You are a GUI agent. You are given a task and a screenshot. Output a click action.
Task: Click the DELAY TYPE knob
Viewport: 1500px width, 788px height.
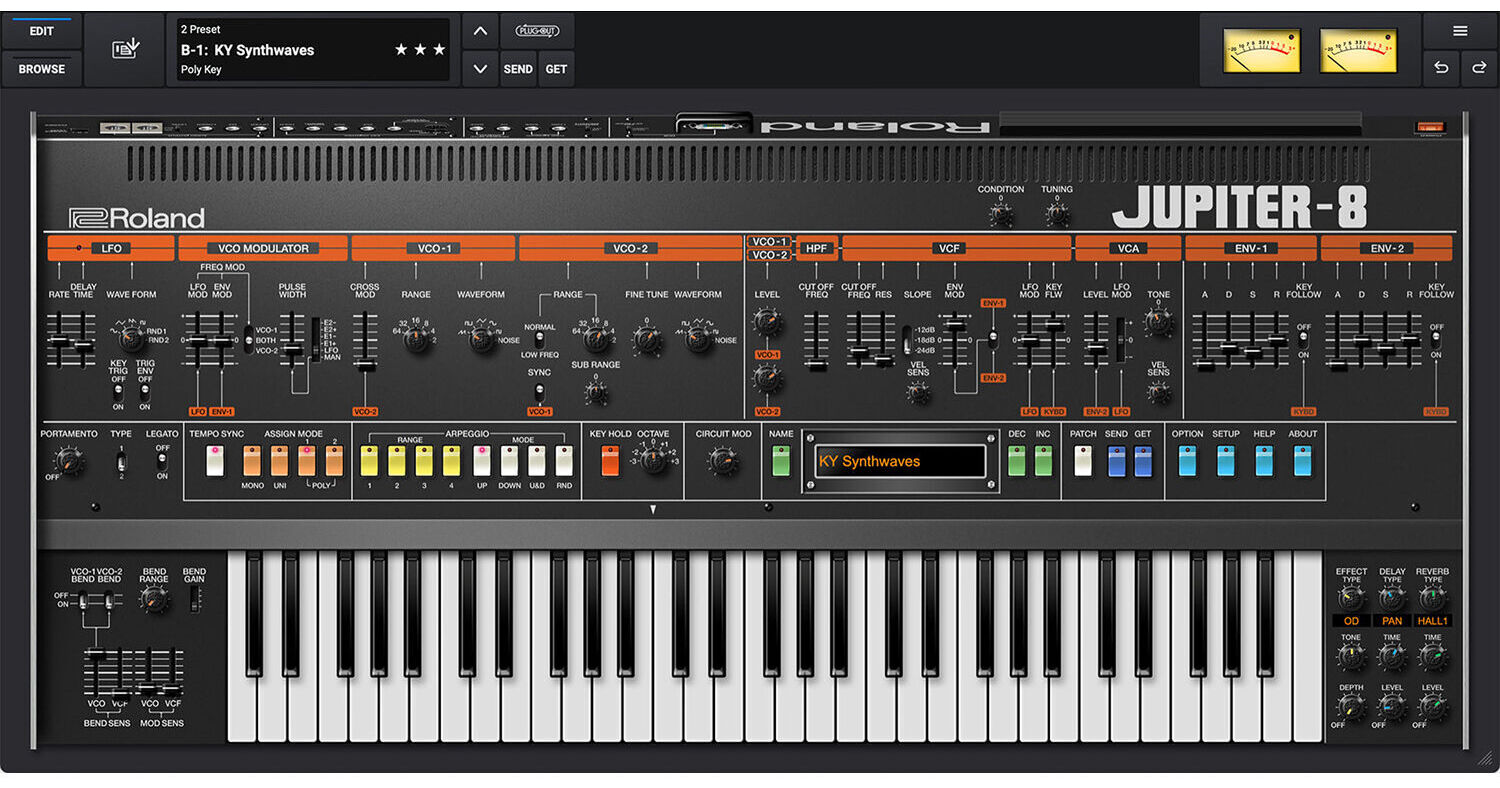pyautogui.click(x=1392, y=599)
